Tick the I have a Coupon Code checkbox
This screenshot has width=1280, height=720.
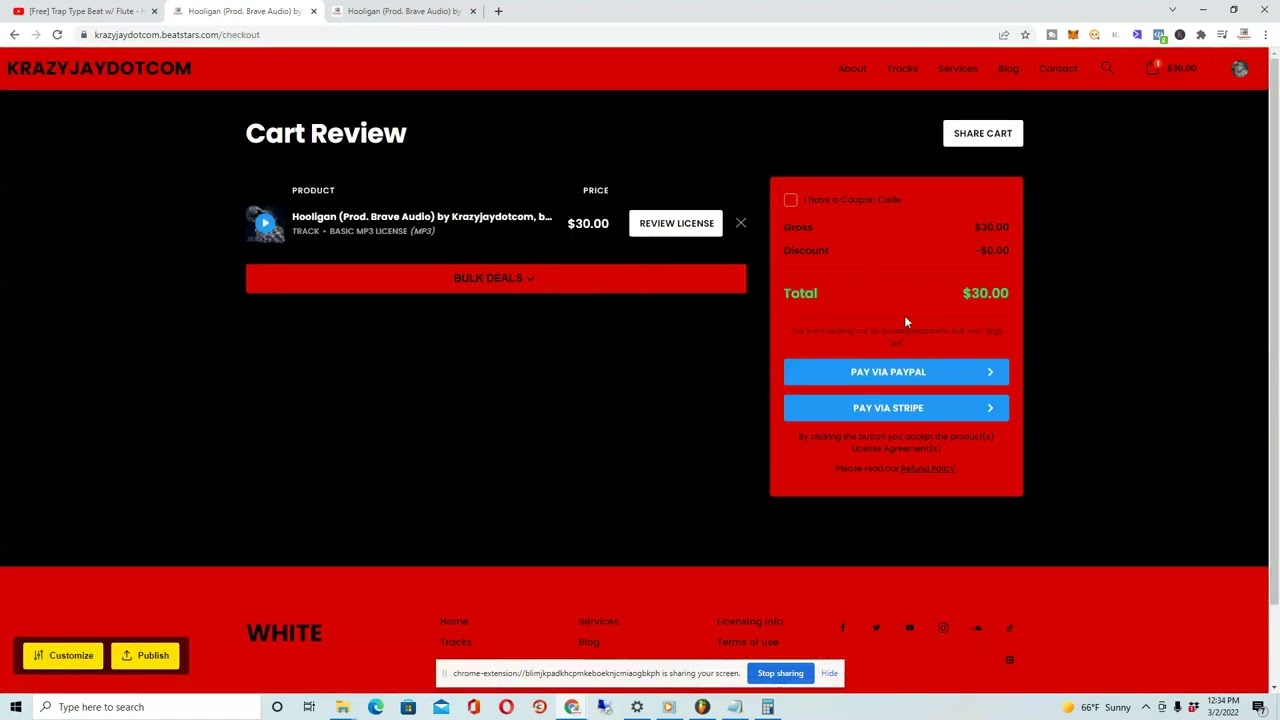[791, 200]
